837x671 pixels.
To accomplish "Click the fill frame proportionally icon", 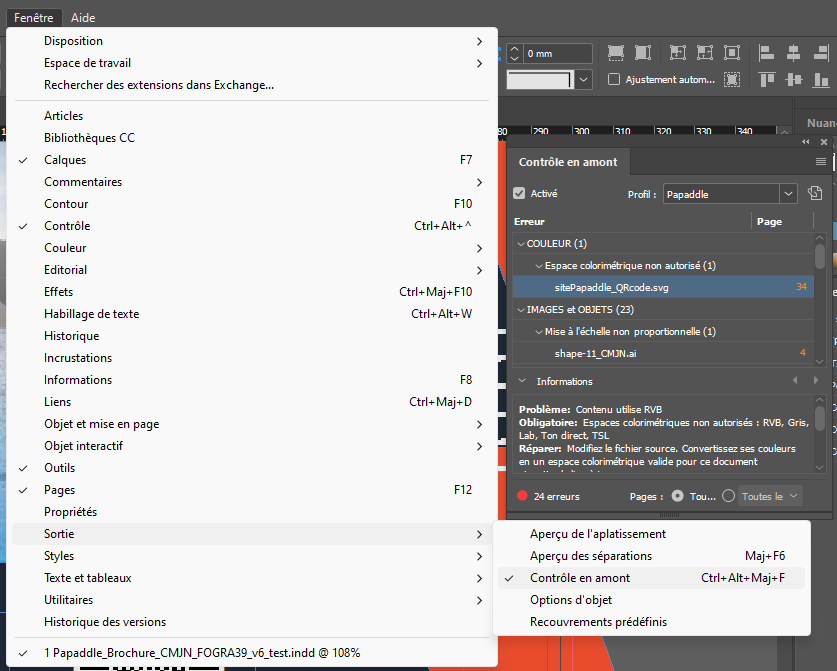I will [x=616, y=53].
